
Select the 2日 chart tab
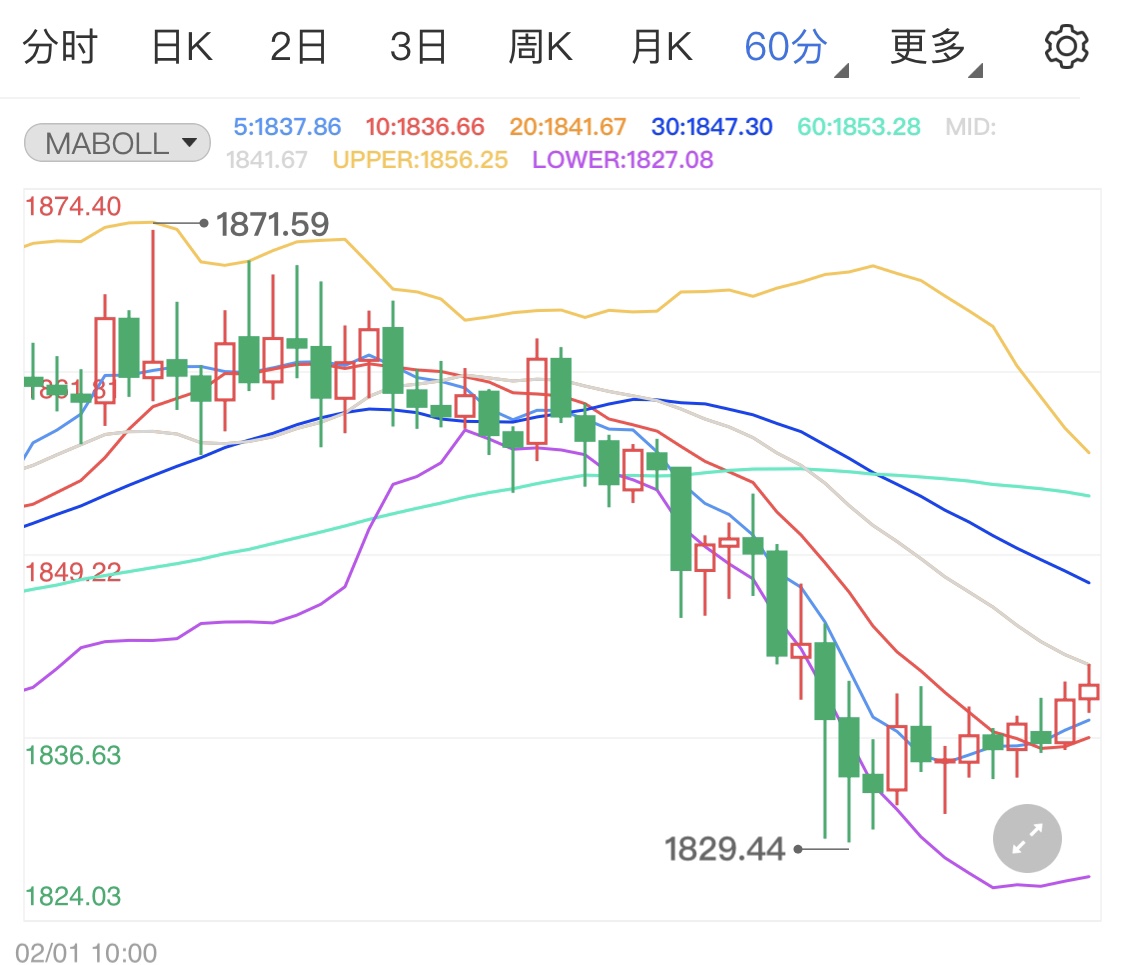(x=298, y=47)
